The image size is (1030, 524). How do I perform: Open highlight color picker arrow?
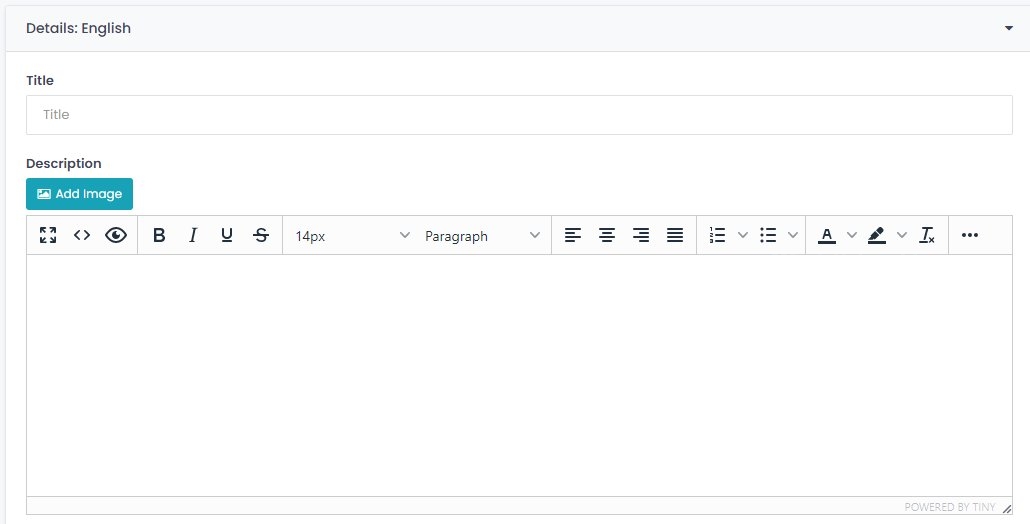tap(902, 235)
